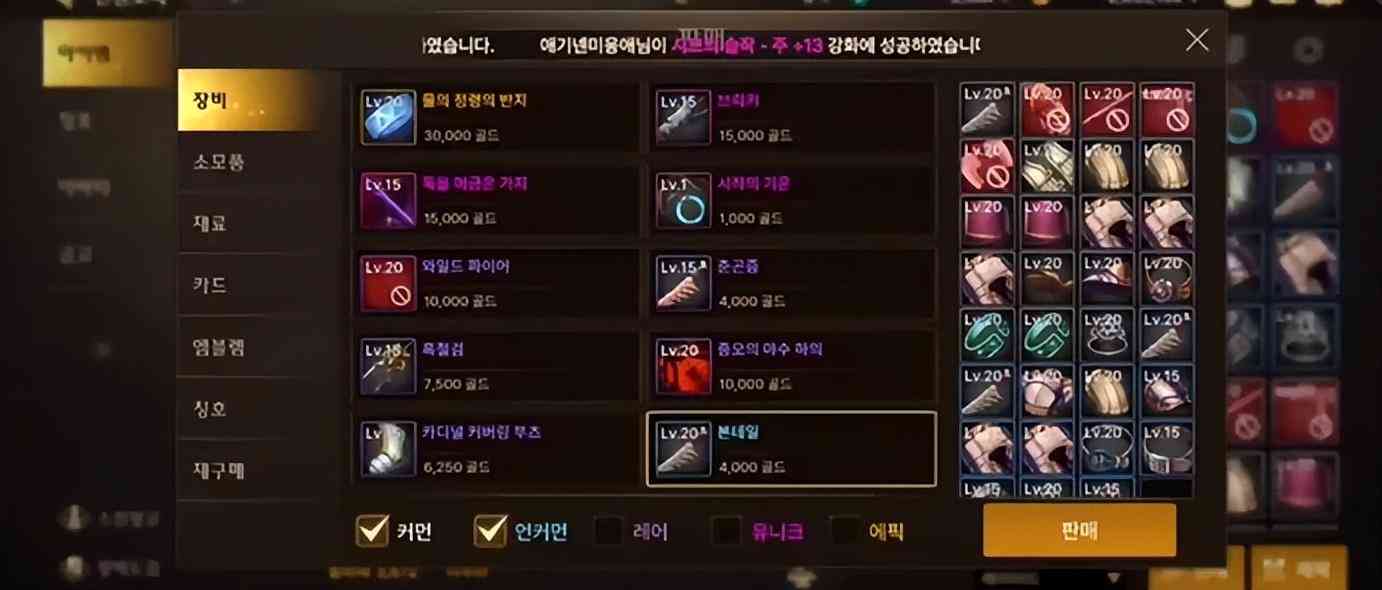Select the blue gem ring icon priced 30,000 골드
Screen dimensions: 1382x590
(x=388, y=117)
